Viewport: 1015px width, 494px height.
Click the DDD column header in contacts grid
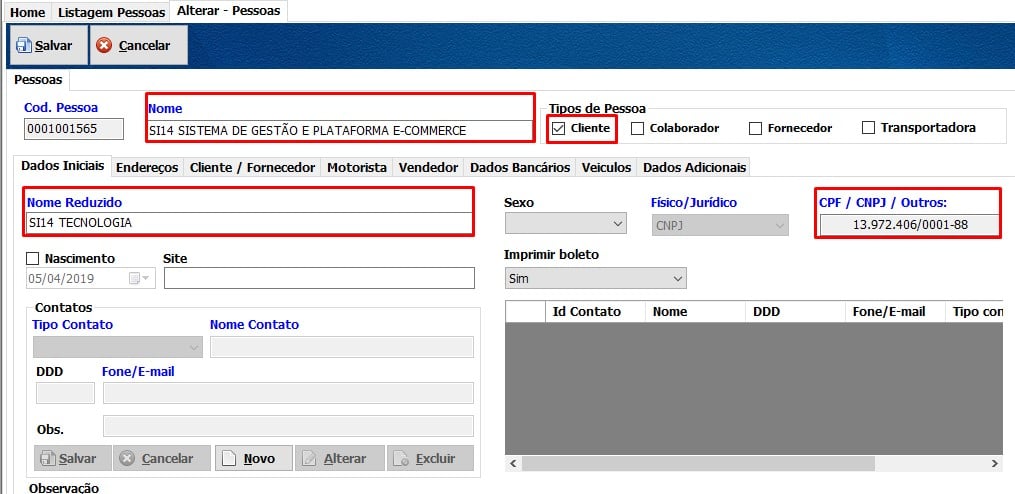coord(795,311)
